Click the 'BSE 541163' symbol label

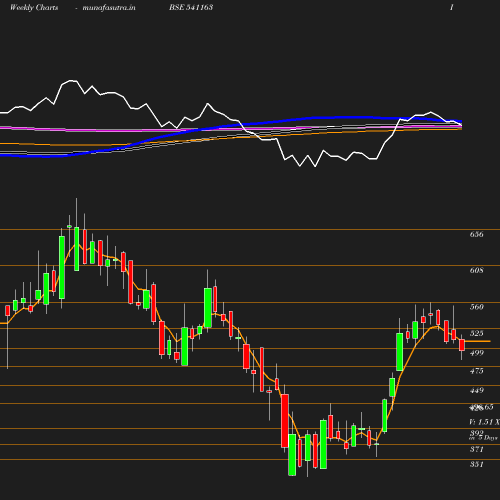(191, 7)
